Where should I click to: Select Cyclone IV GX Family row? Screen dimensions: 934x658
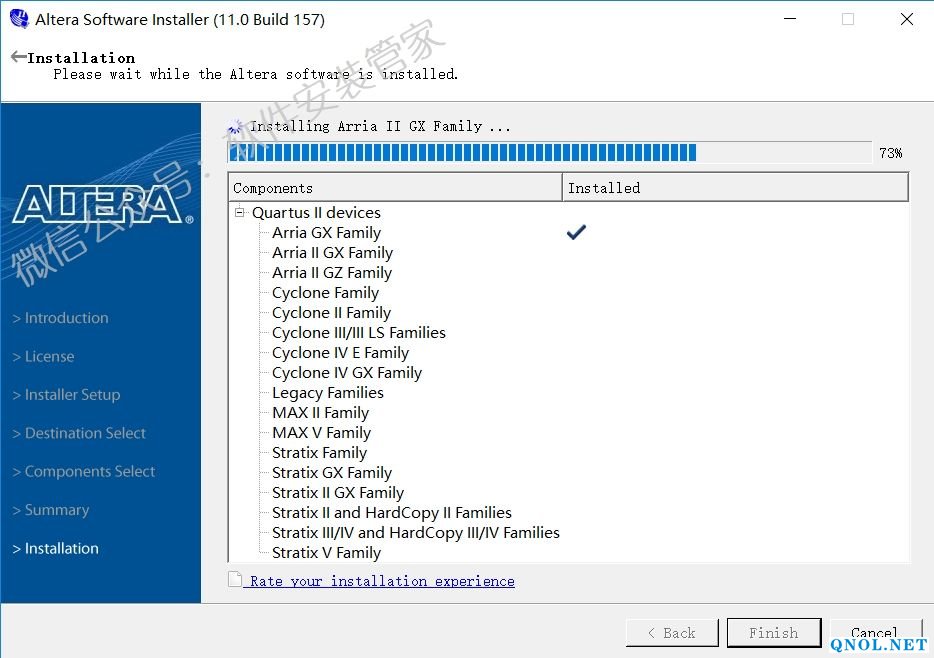click(347, 373)
